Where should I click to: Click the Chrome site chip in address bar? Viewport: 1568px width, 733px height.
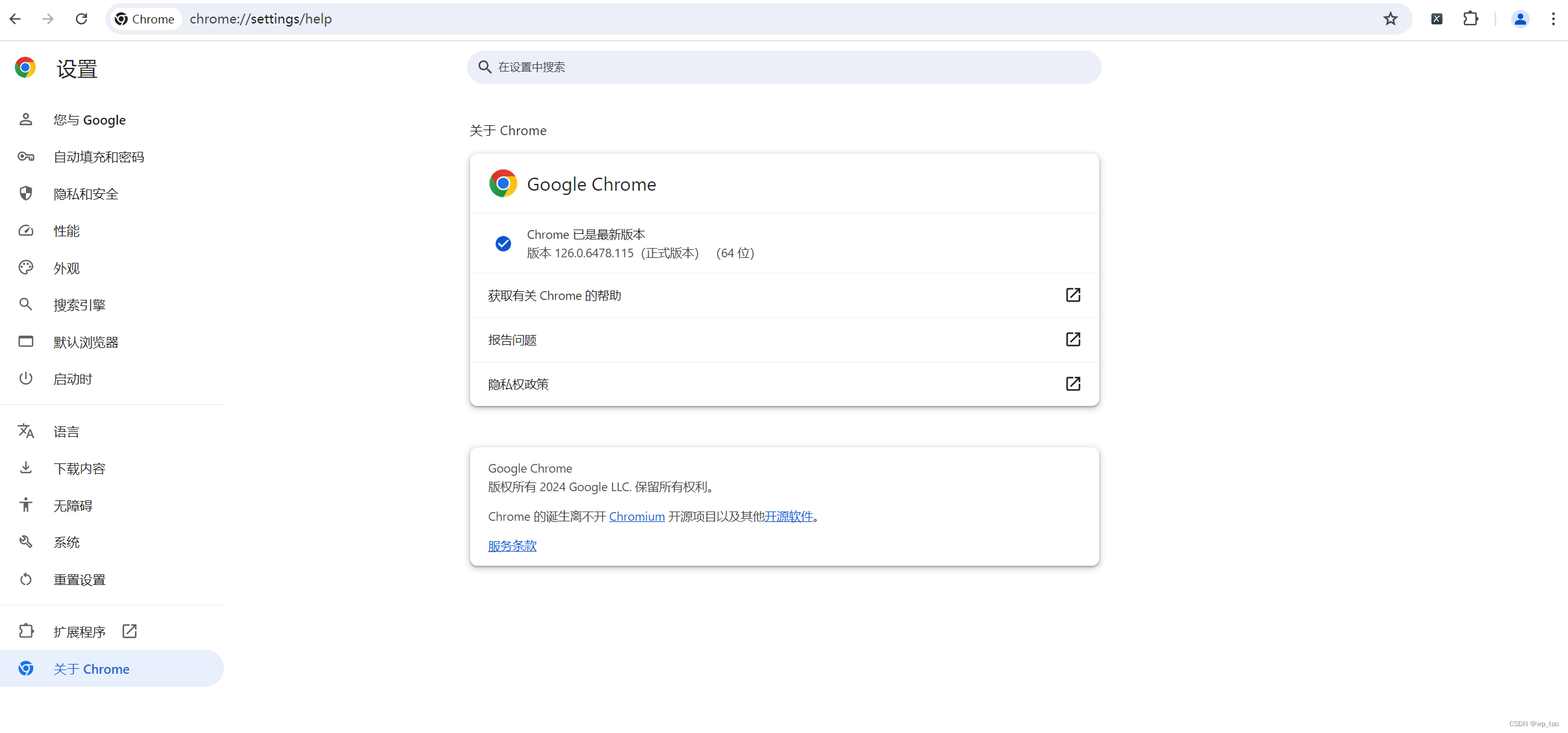coord(146,19)
